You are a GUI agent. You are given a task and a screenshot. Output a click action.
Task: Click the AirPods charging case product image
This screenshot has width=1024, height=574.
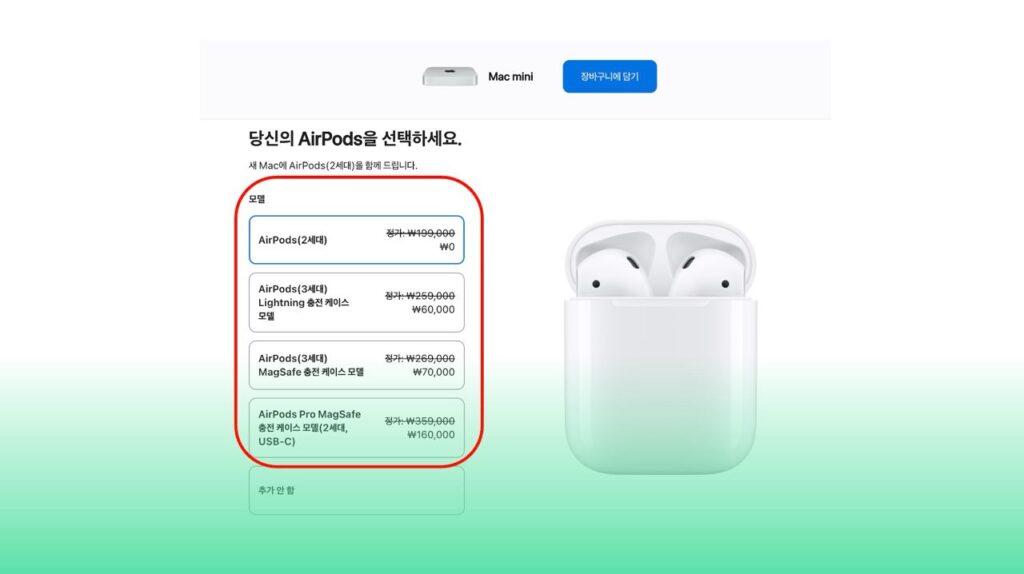pyautogui.click(x=660, y=347)
